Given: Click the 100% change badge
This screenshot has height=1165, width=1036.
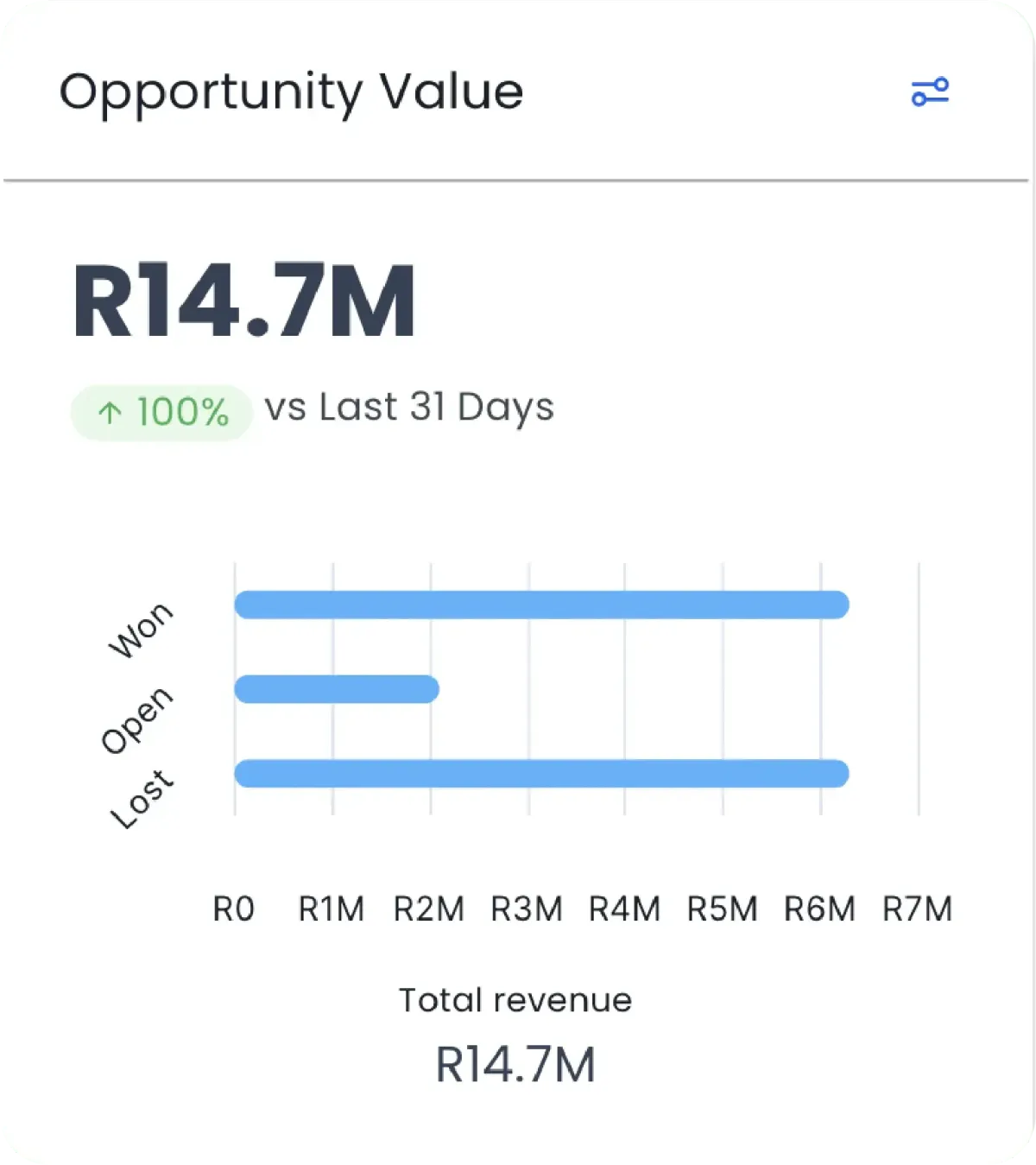Looking at the screenshot, I should point(161,413).
